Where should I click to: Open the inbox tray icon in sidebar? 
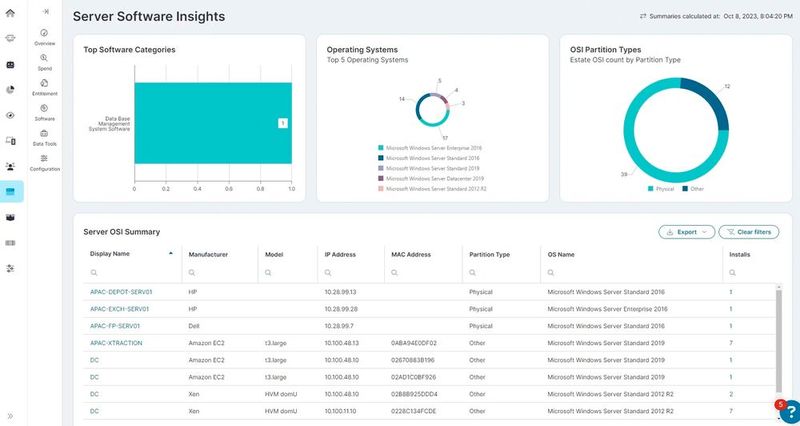pyautogui.click(x=10, y=217)
